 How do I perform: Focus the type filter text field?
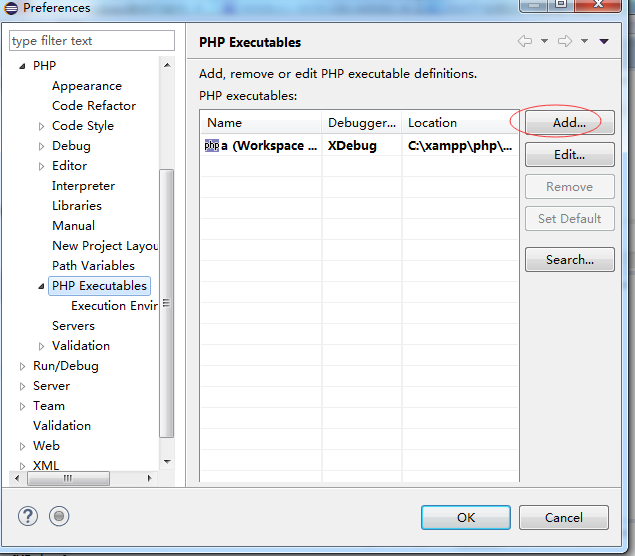pyautogui.click(x=92, y=40)
